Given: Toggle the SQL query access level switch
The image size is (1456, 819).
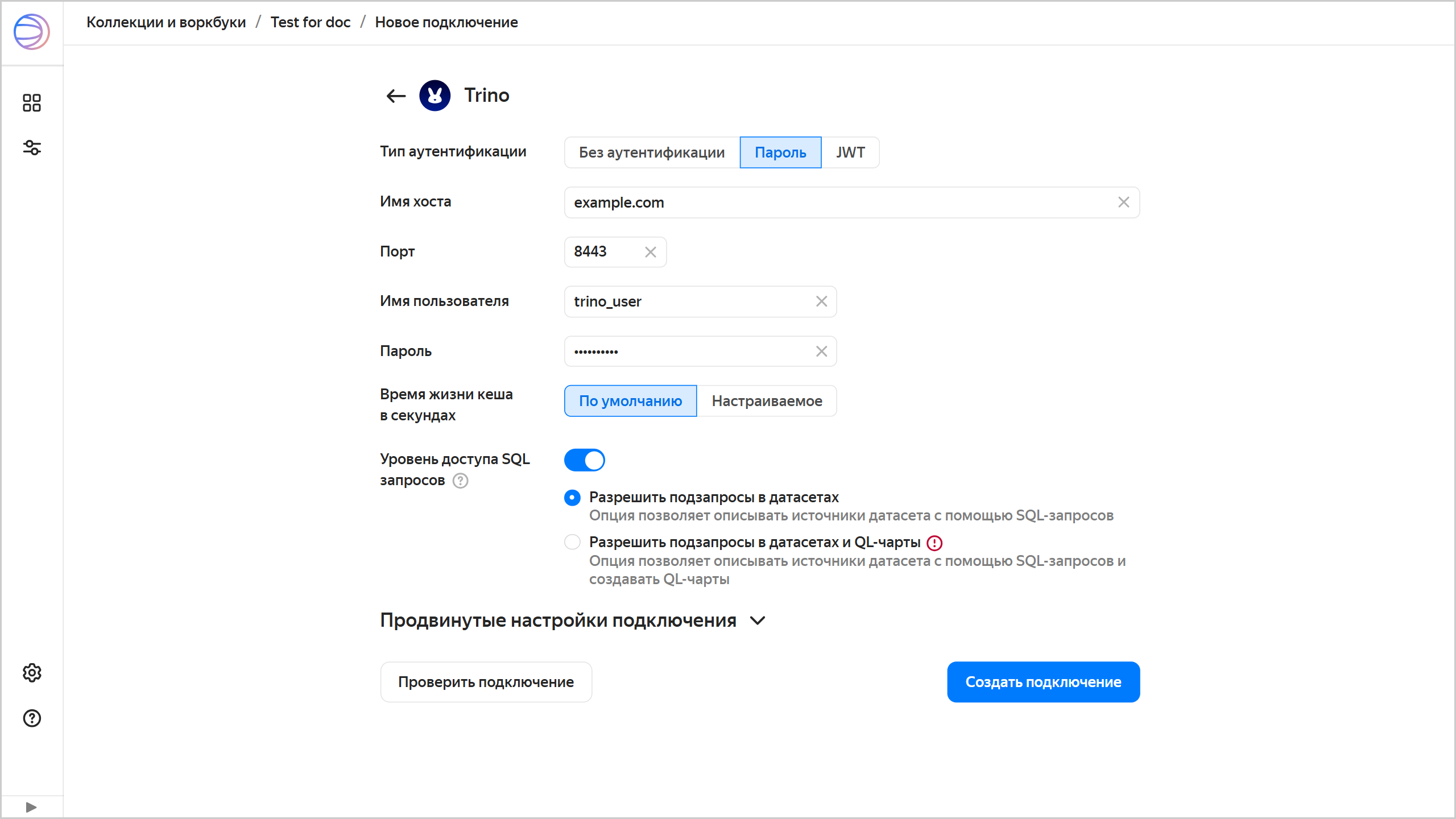Looking at the screenshot, I should point(584,460).
